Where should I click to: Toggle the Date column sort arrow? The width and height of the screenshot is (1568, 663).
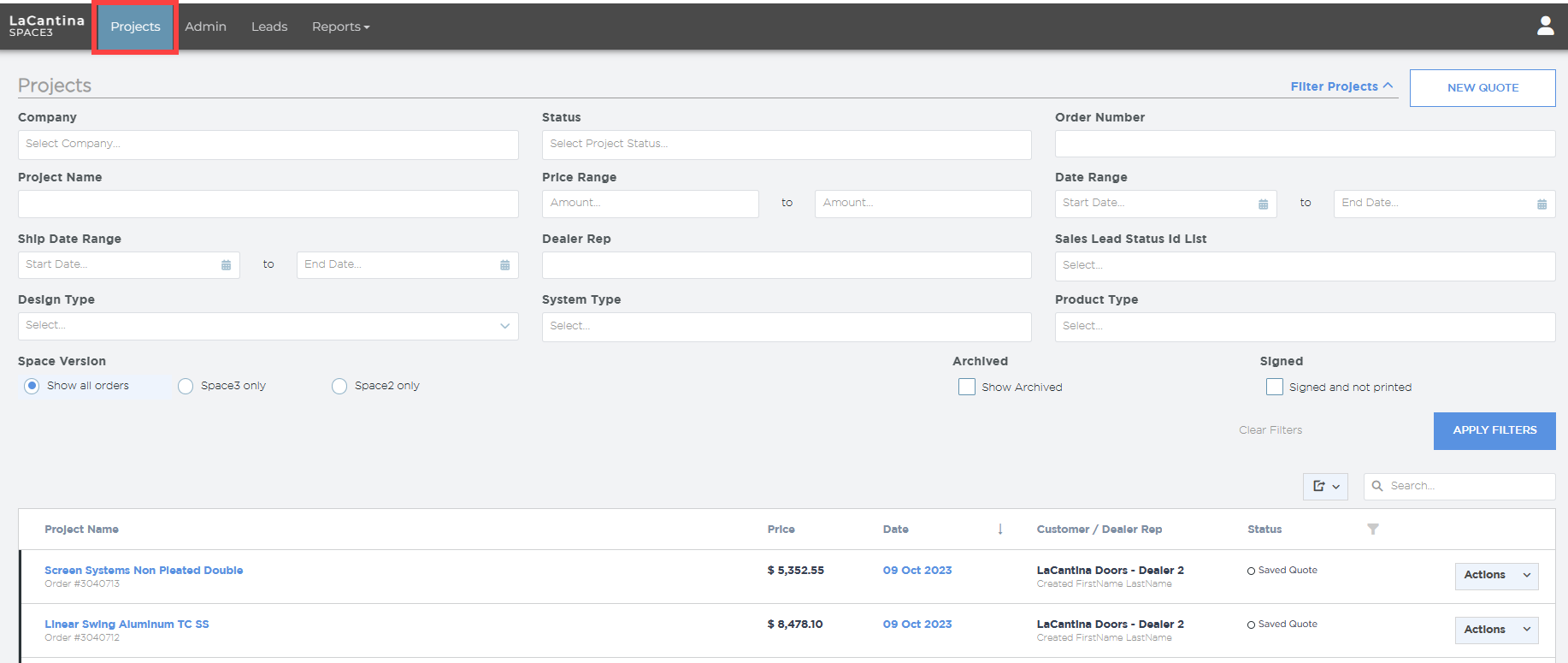(999, 530)
